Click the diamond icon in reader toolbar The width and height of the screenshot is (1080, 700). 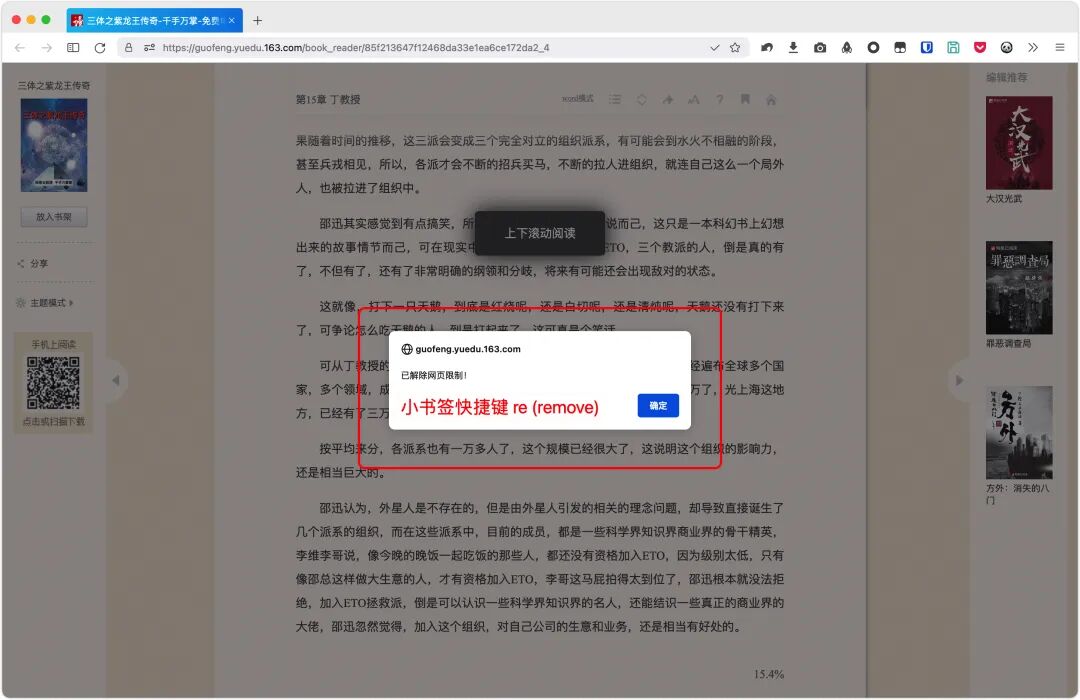click(x=641, y=100)
